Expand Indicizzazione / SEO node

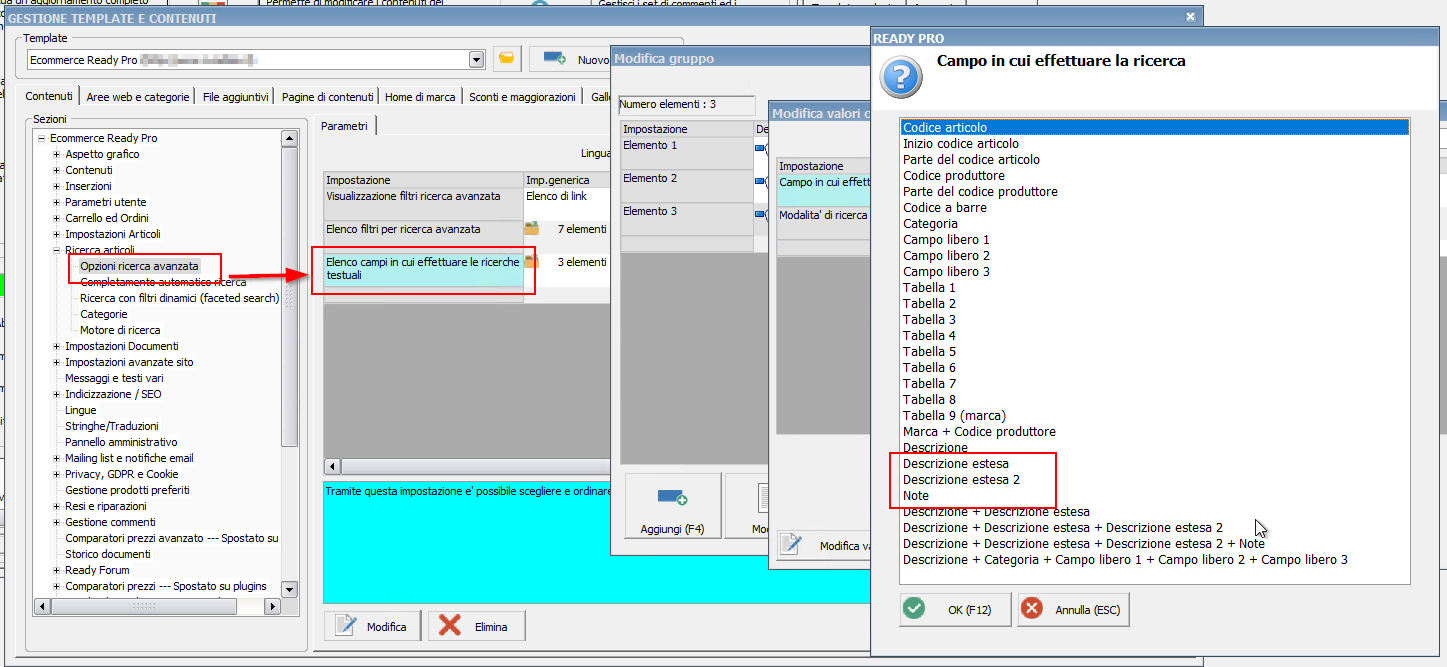[x=57, y=394]
